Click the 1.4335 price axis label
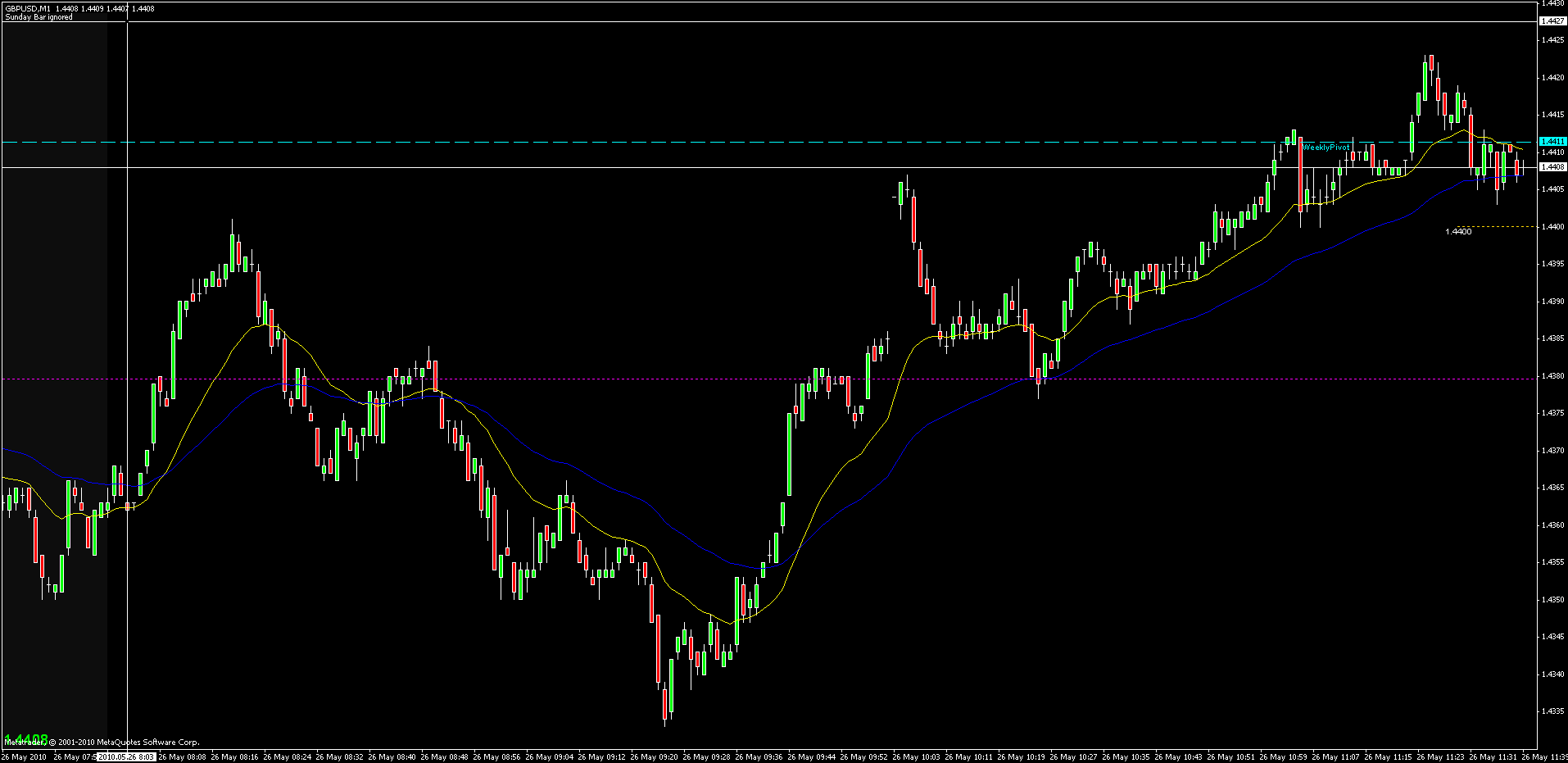1568x763 pixels. point(1553,711)
